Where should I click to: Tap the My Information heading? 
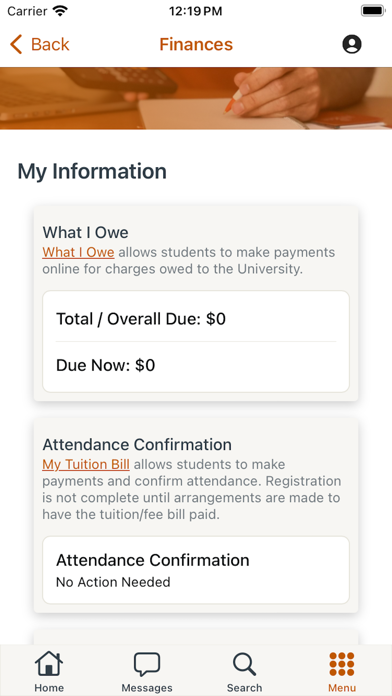click(92, 172)
